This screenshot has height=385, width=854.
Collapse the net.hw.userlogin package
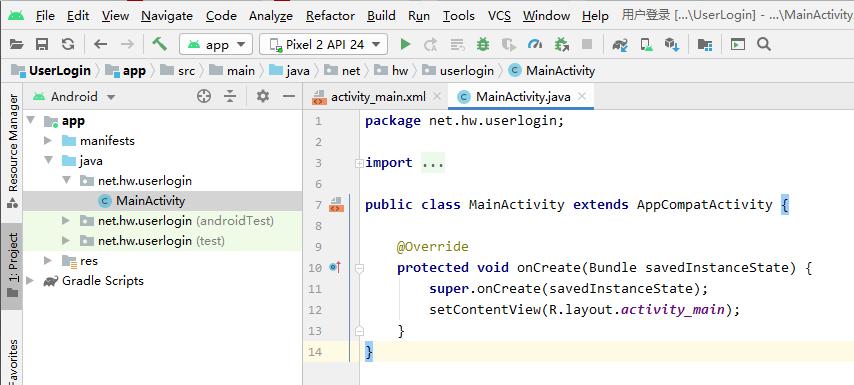pos(66,180)
